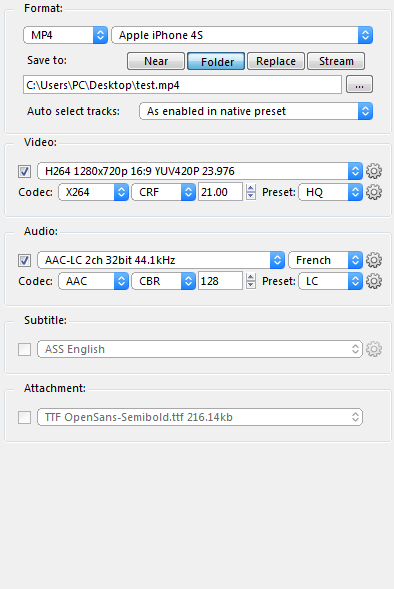The width and height of the screenshot is (394, 589).
Task: Select the Replace save mode
Action: 276,61
